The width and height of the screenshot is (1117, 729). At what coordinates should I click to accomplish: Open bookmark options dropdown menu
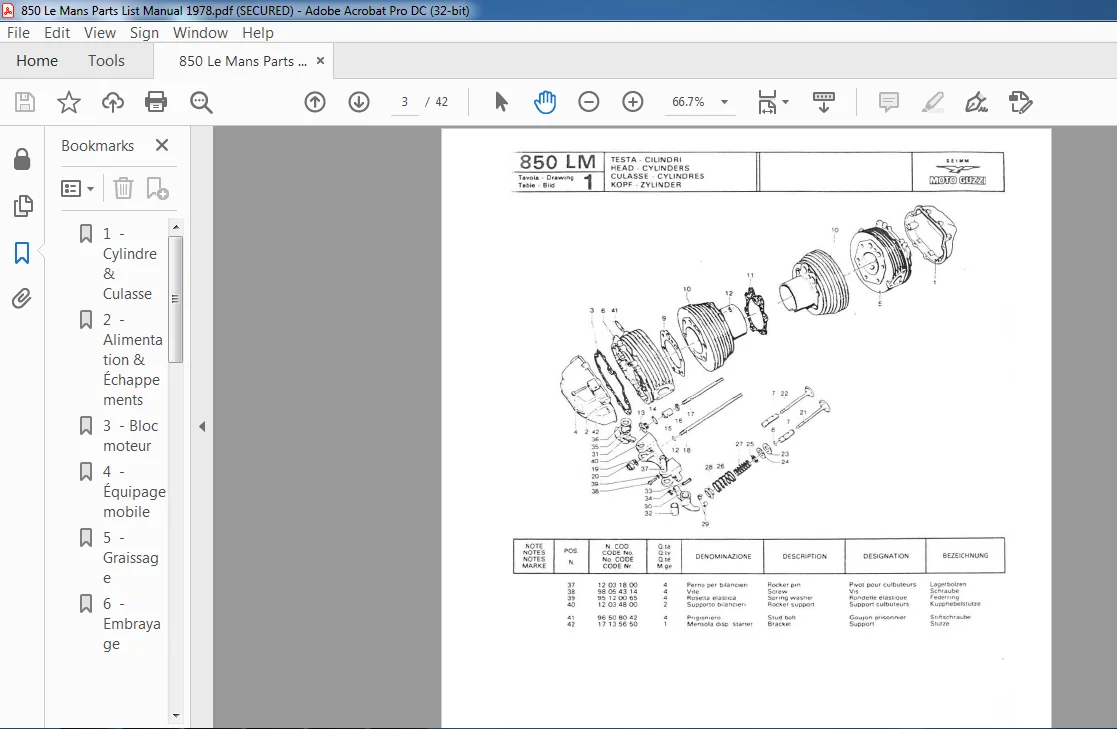(x=78, y=189)
